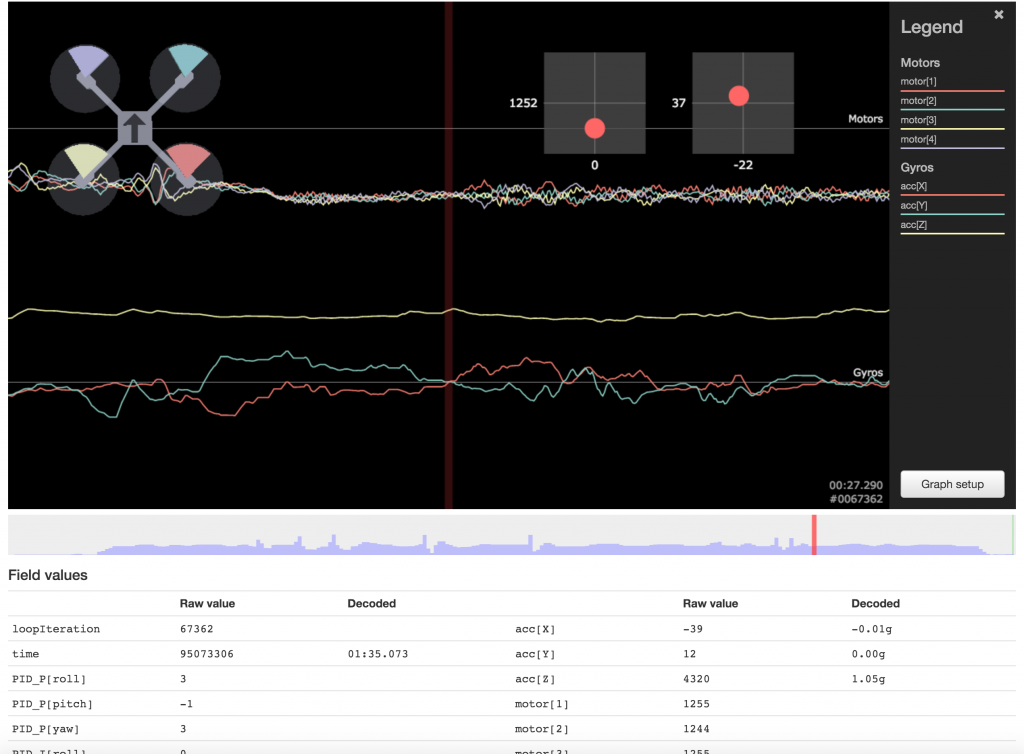Select the motor[4] entry in the Legend
This screenshot has height=754, width=1024.
coord(918,139)
